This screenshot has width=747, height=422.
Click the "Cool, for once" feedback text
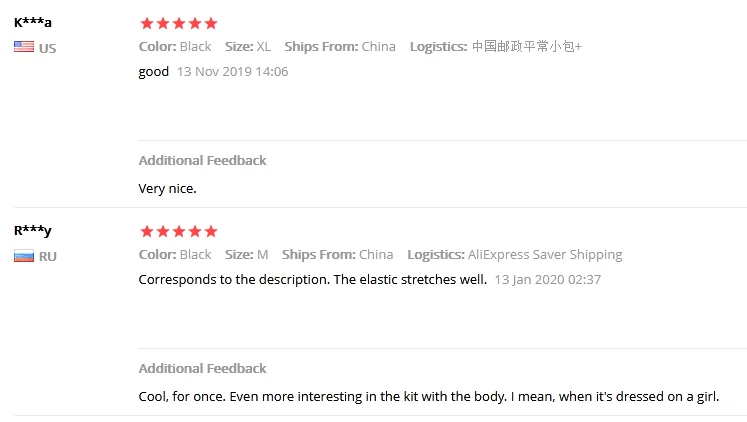[429, 397]
